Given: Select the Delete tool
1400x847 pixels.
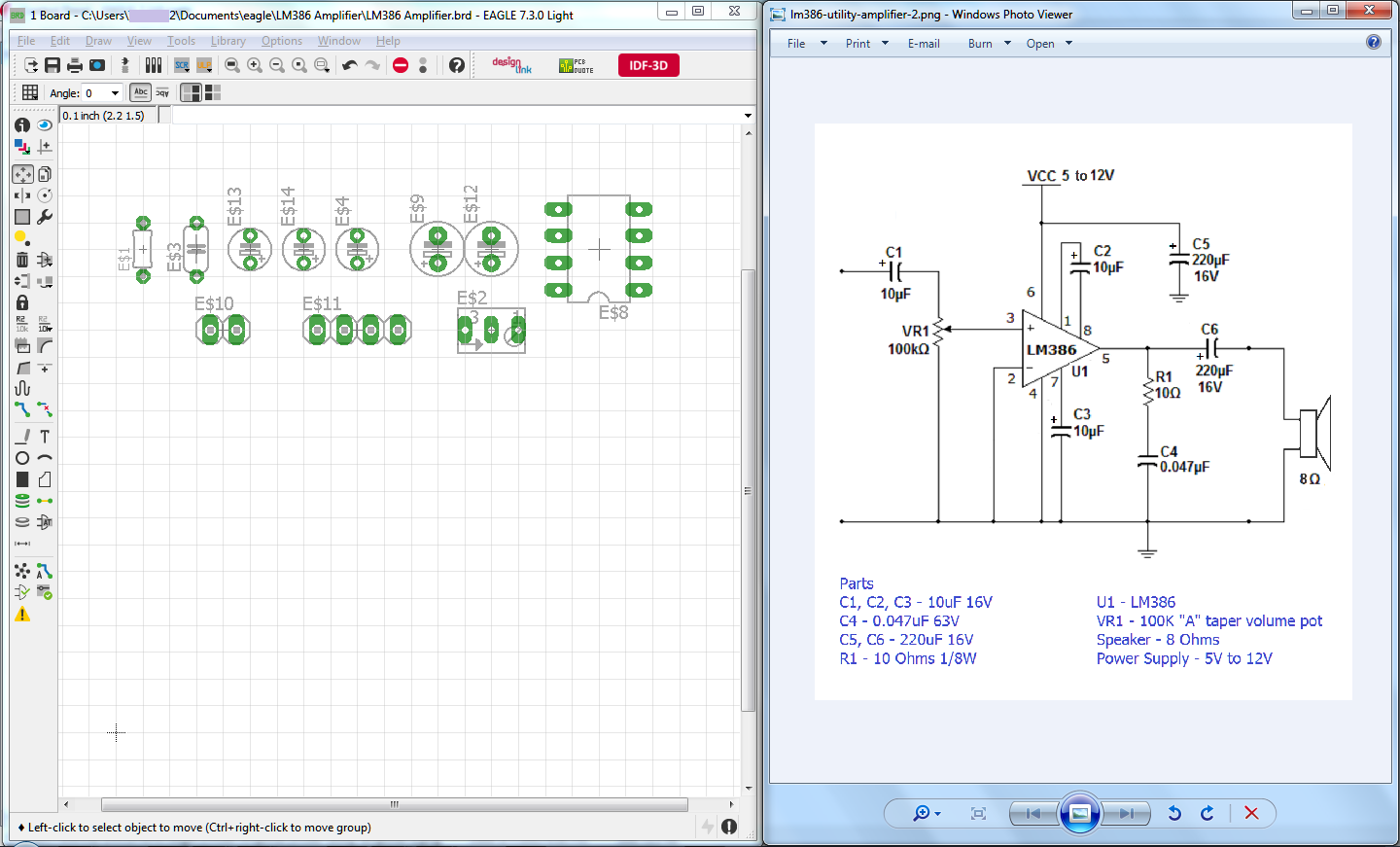Looking at the screenshot, I should pyautogui.click(x=21, y=260).
